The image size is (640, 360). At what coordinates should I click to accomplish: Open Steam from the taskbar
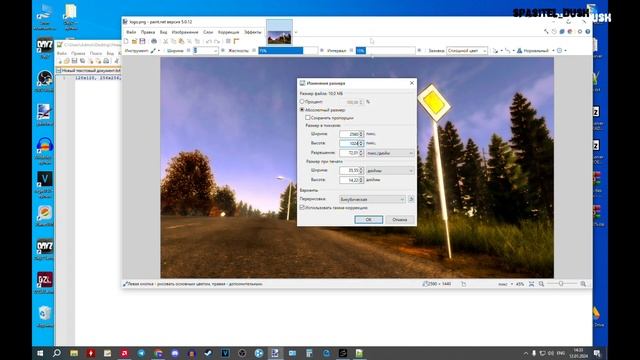(209, 353)
